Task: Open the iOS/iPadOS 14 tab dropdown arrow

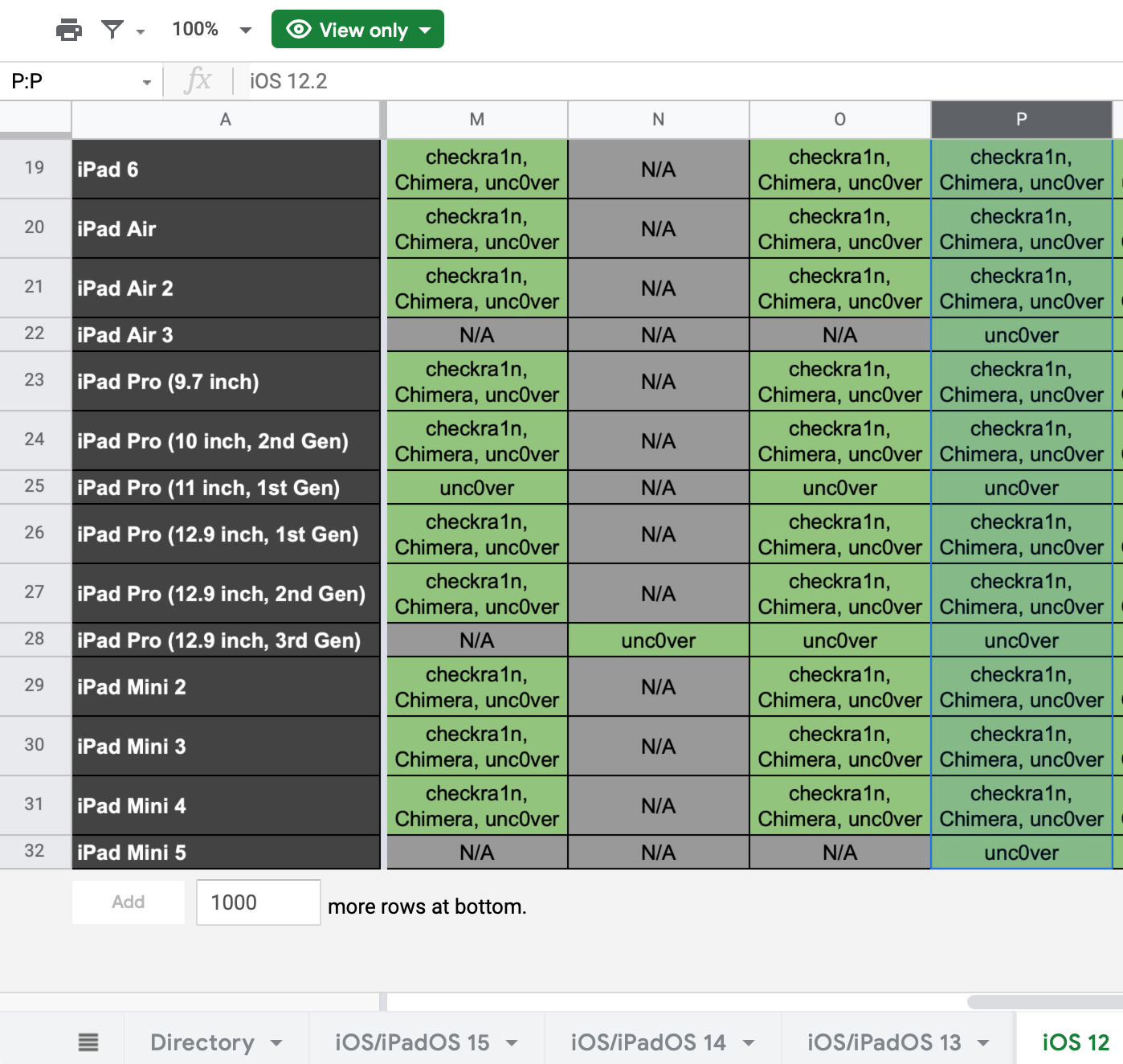Action: tap(749, 1043)
